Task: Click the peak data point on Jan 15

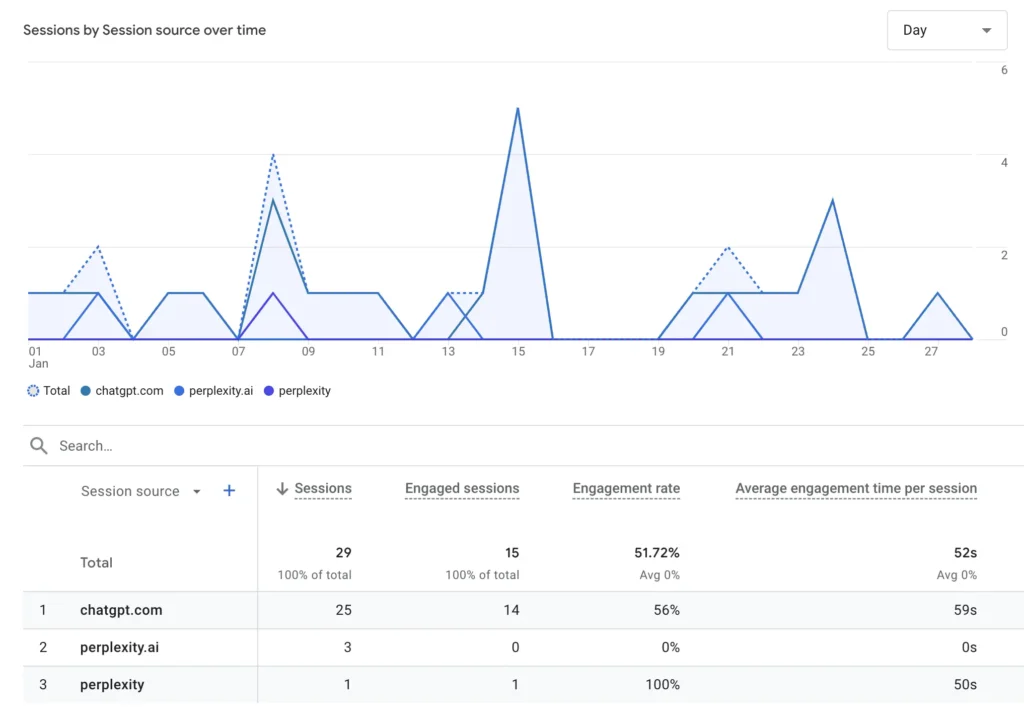Action: coord(518,108)
